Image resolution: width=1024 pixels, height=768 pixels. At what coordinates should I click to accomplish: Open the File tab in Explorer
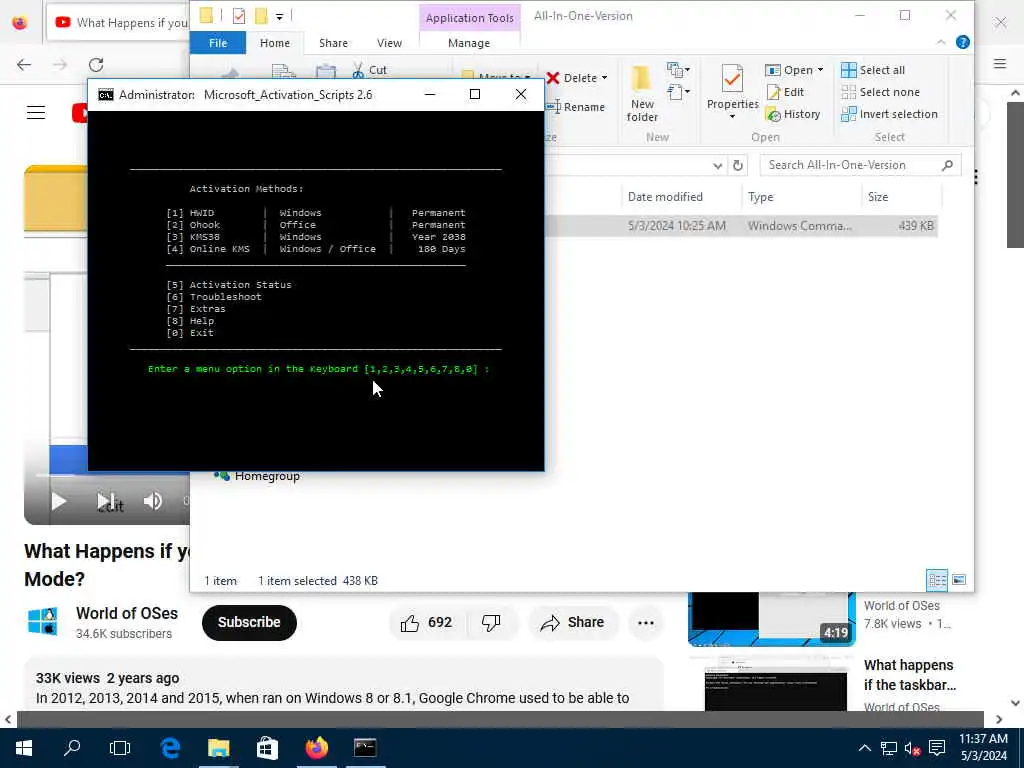(x=218, y=43)
